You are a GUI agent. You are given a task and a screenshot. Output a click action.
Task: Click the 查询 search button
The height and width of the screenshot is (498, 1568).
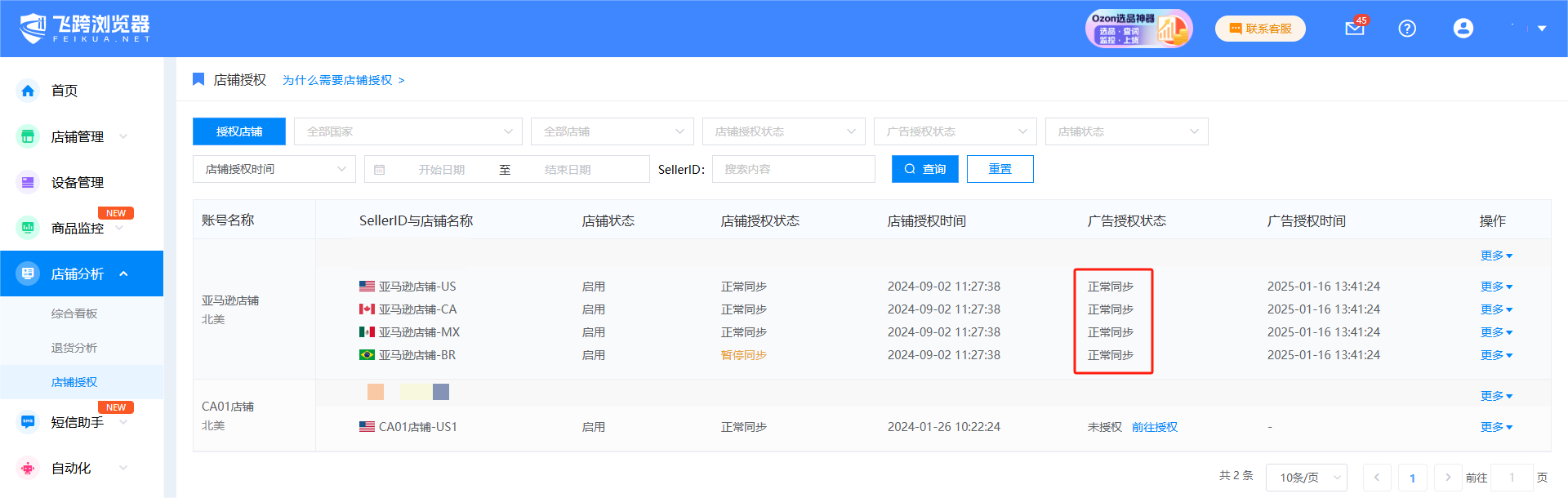tap(925, 169)
